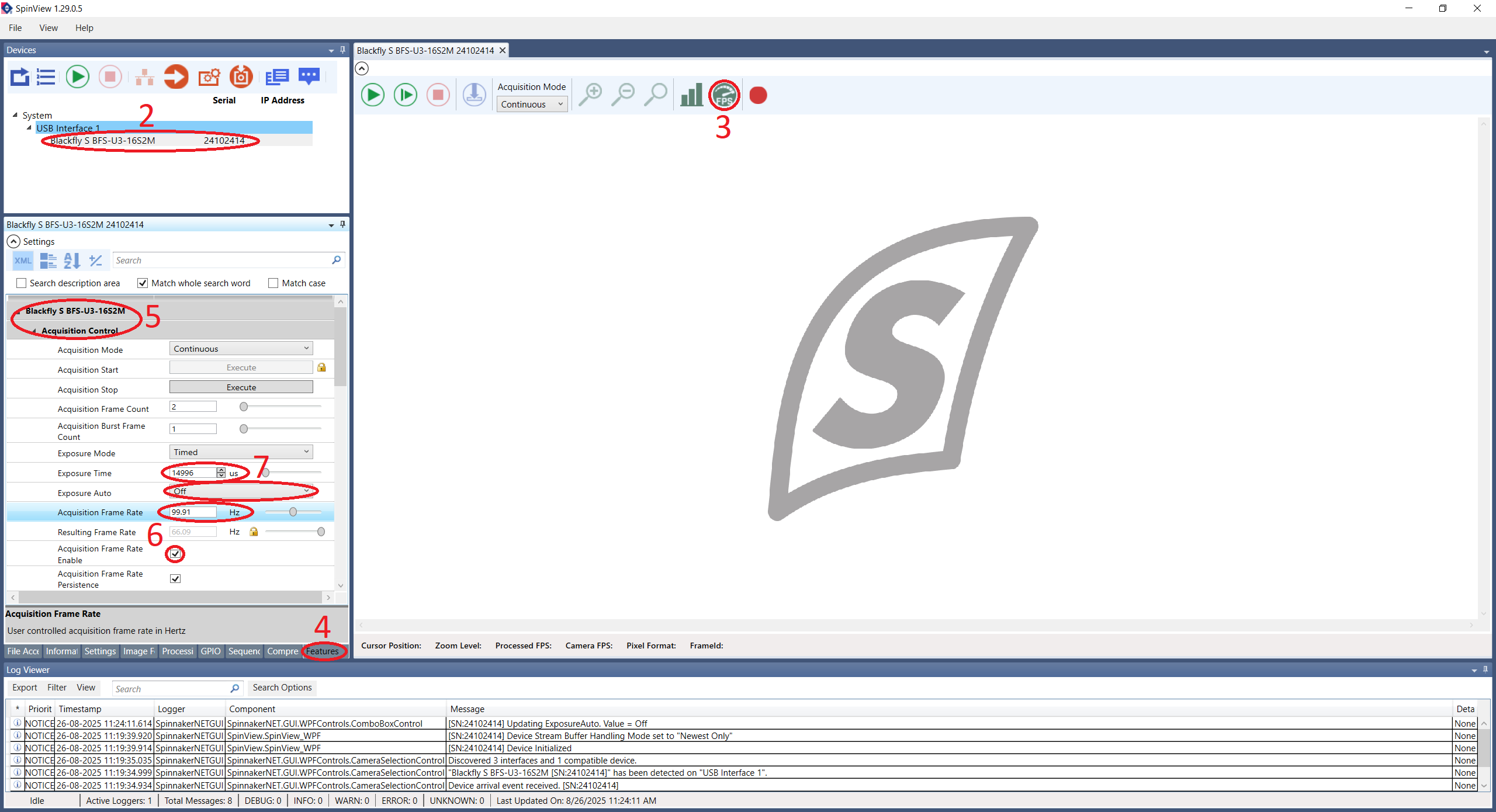Click green play icon in Devices panel
The width and height of the screenshot is (1496, 812).
[77, 77]
